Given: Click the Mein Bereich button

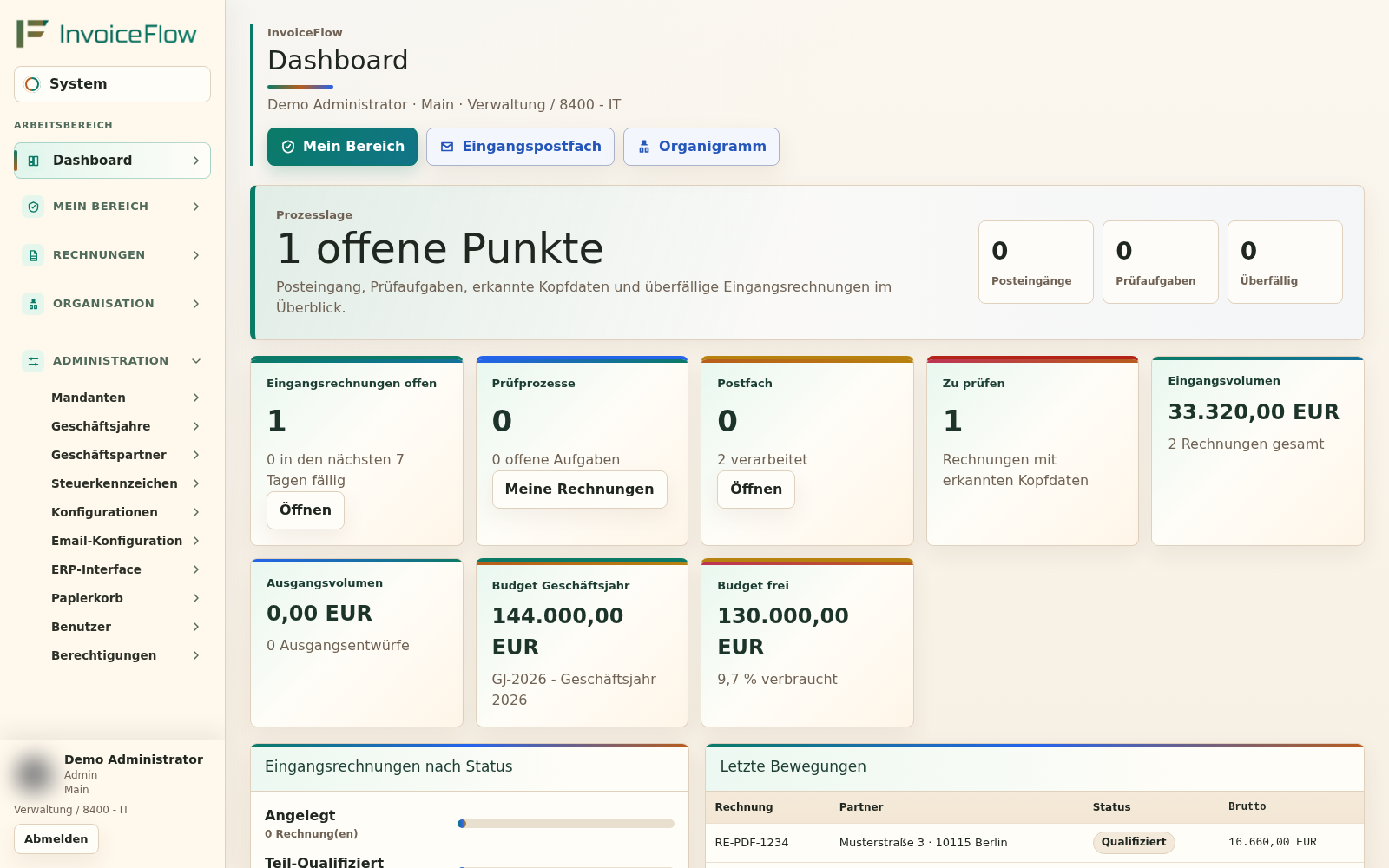Looking at the screenshot, I should coord(342,147).
